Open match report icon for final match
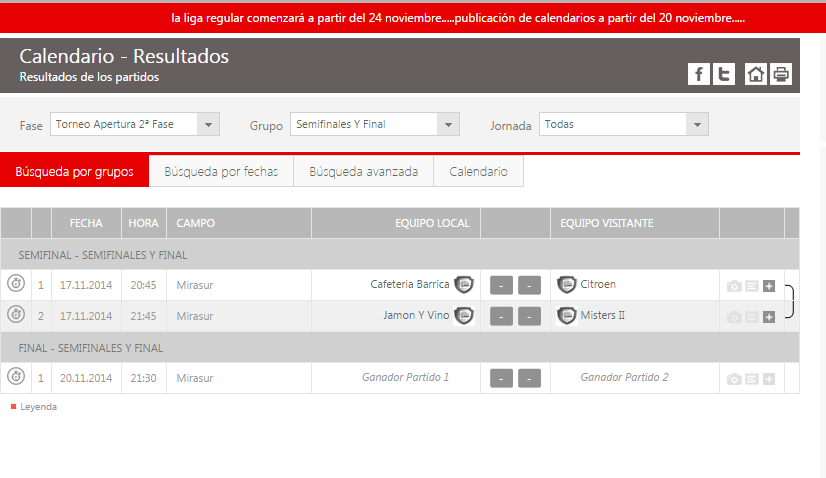The image size is (826, 478). 752,379
